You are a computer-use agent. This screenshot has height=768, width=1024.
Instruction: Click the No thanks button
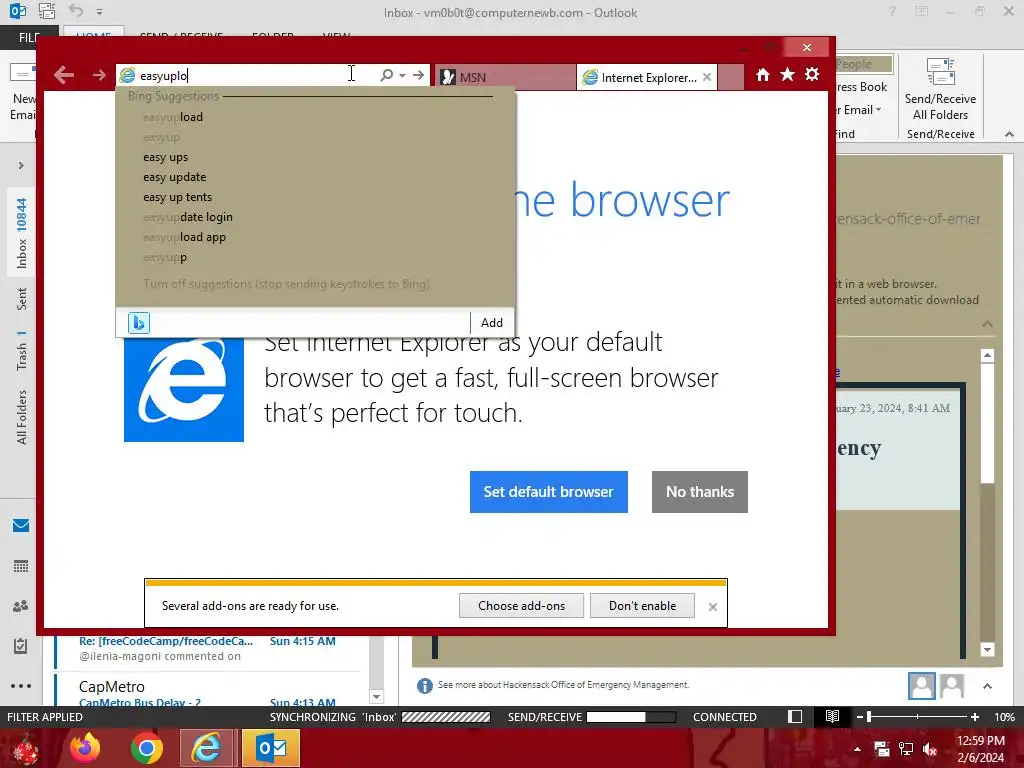pos(699,492)
